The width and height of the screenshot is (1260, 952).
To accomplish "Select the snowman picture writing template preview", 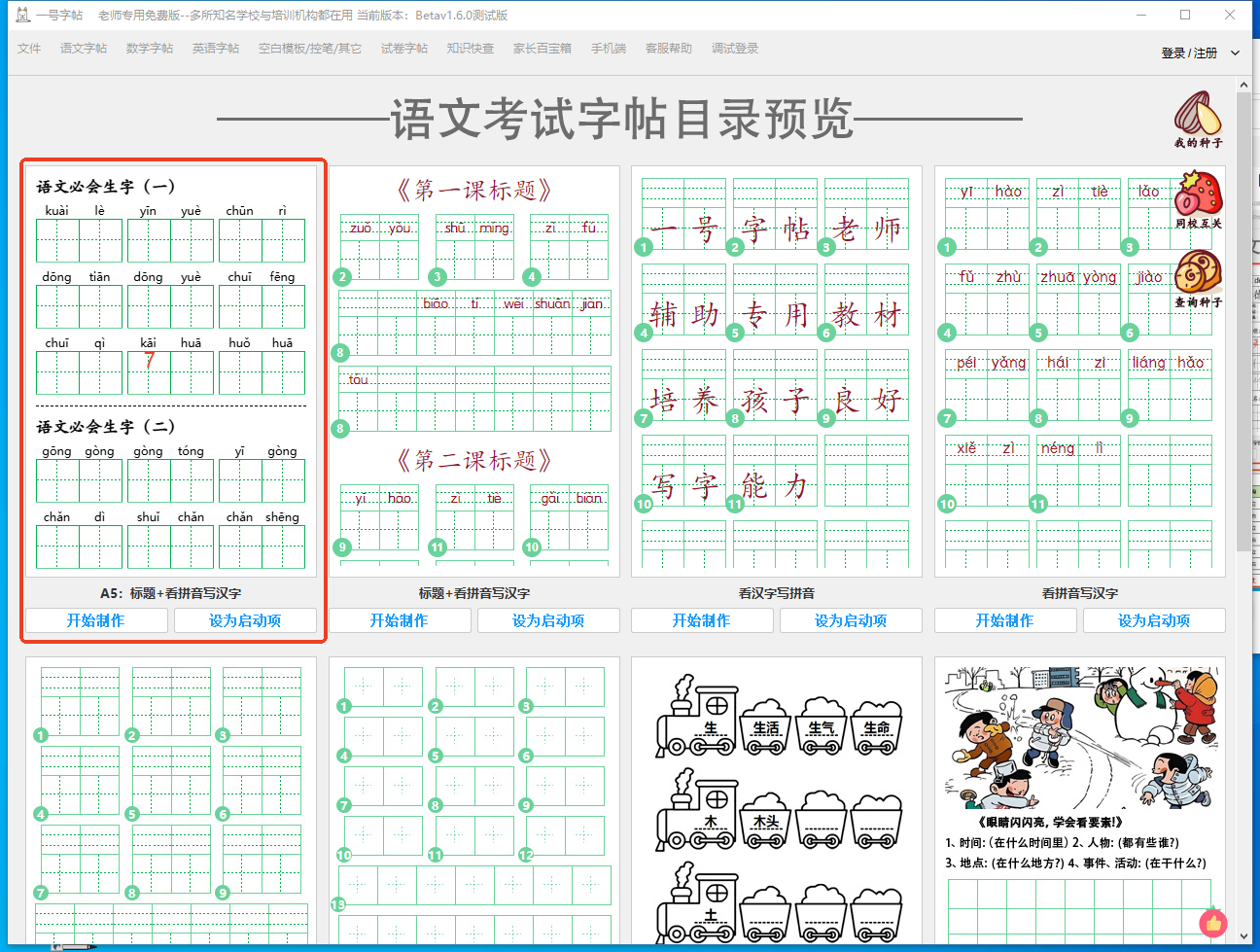I will tap(1080, 800).
